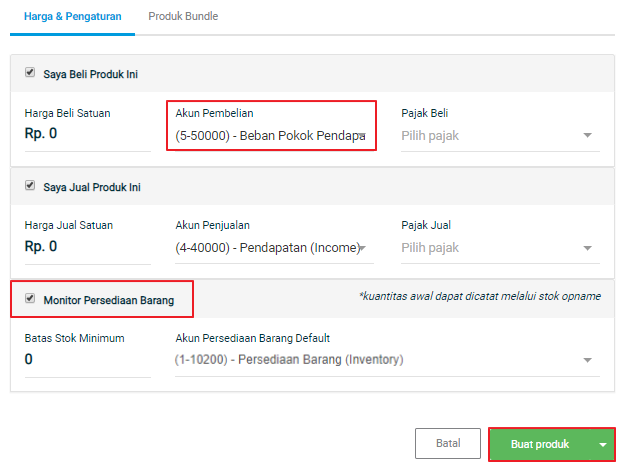Select the Persediaan Barang (Inventory) account field
Screen dimensions: 624x474
pos(387,360)
